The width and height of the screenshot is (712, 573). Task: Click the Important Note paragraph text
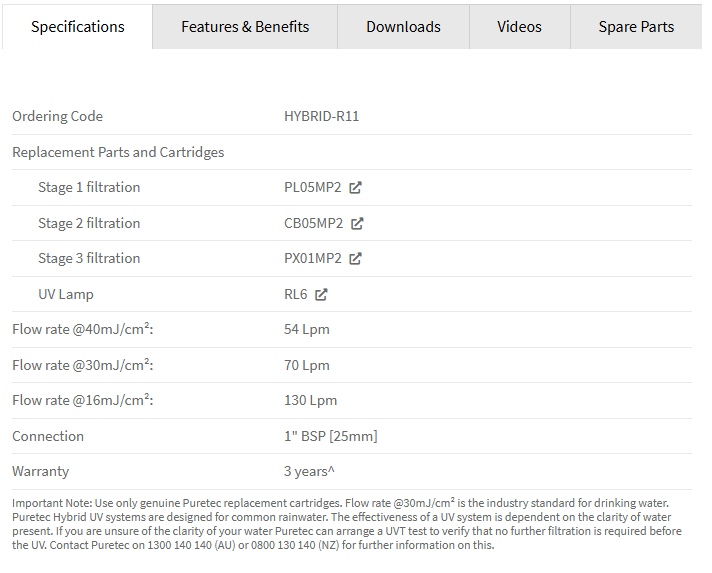click(x=347, y=524)
